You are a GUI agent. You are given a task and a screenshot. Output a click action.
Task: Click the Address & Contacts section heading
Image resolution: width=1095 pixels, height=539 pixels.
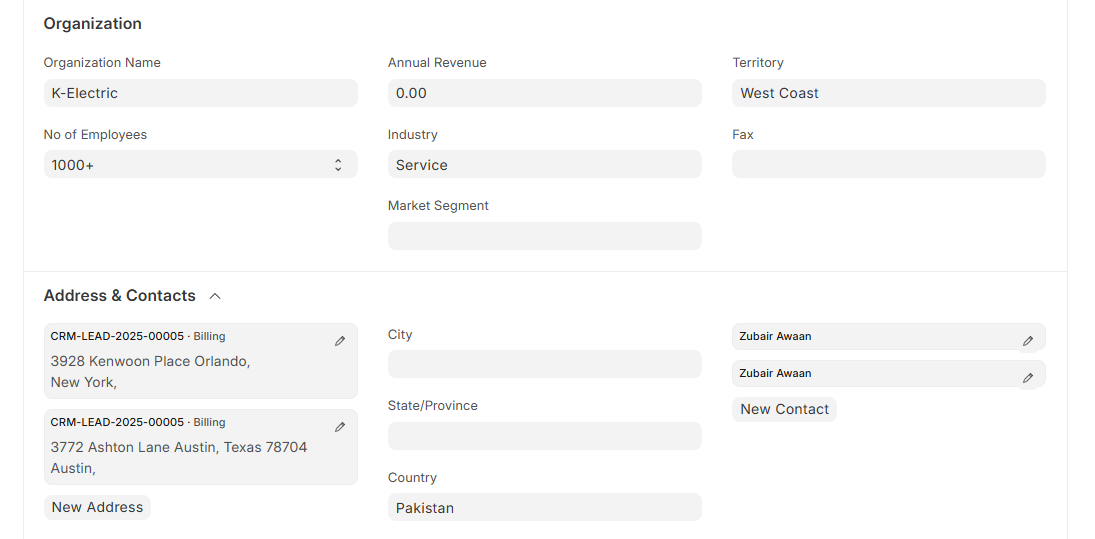pos(119,296)
